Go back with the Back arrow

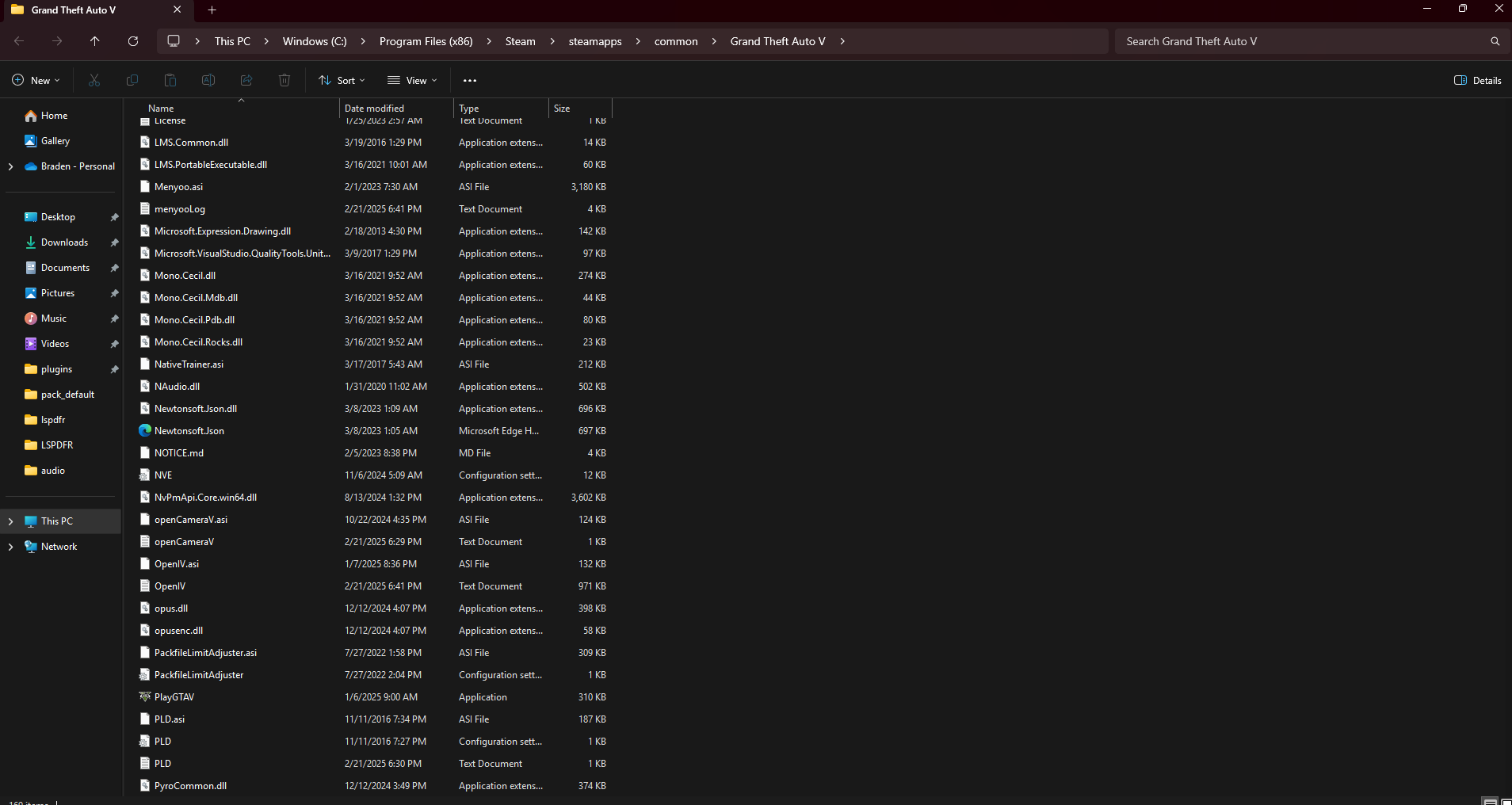pos(19,41)
